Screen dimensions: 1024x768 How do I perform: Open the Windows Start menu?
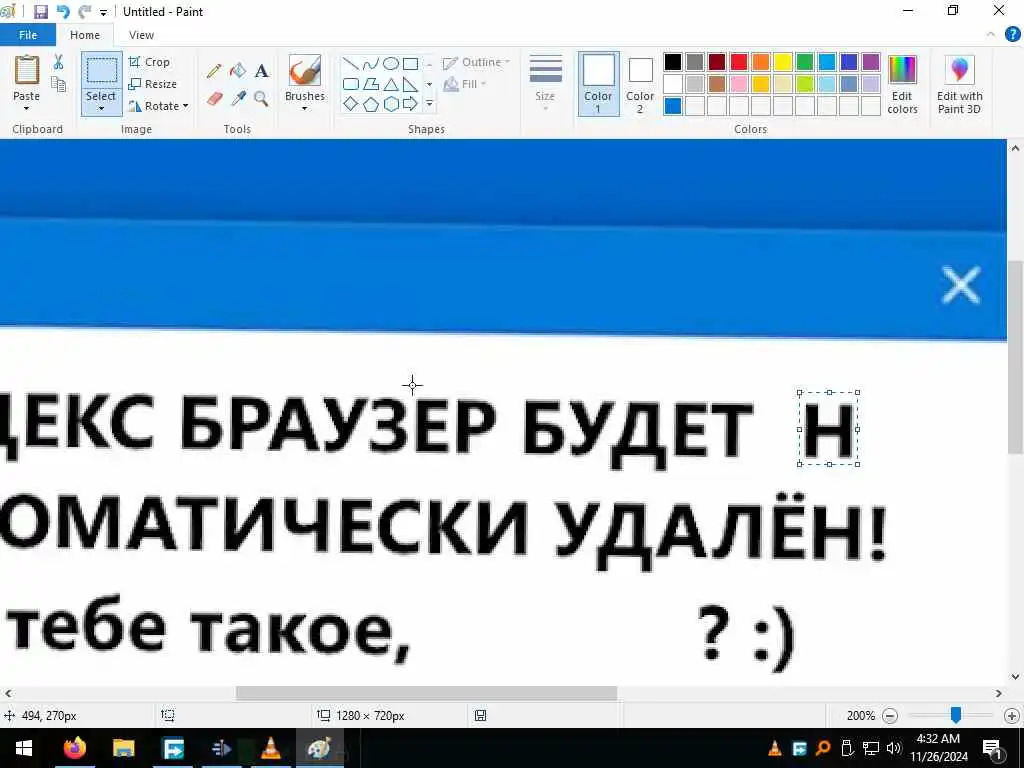[24, 748]
